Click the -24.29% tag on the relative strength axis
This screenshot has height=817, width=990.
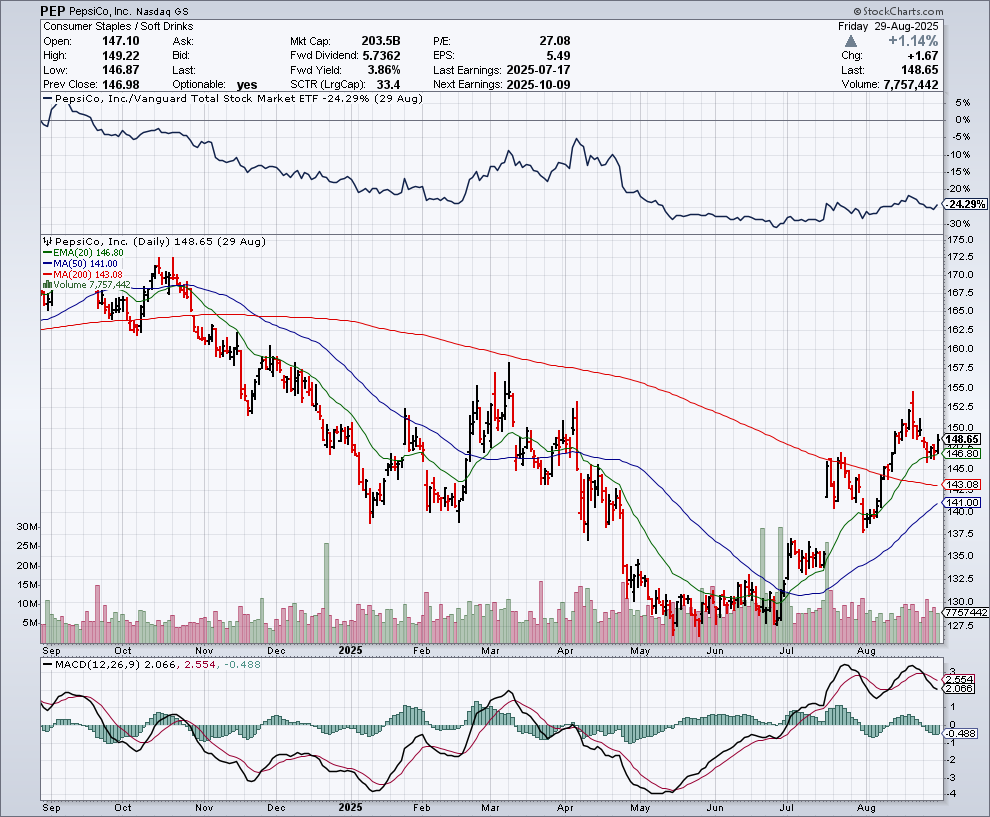pos(966,204)
